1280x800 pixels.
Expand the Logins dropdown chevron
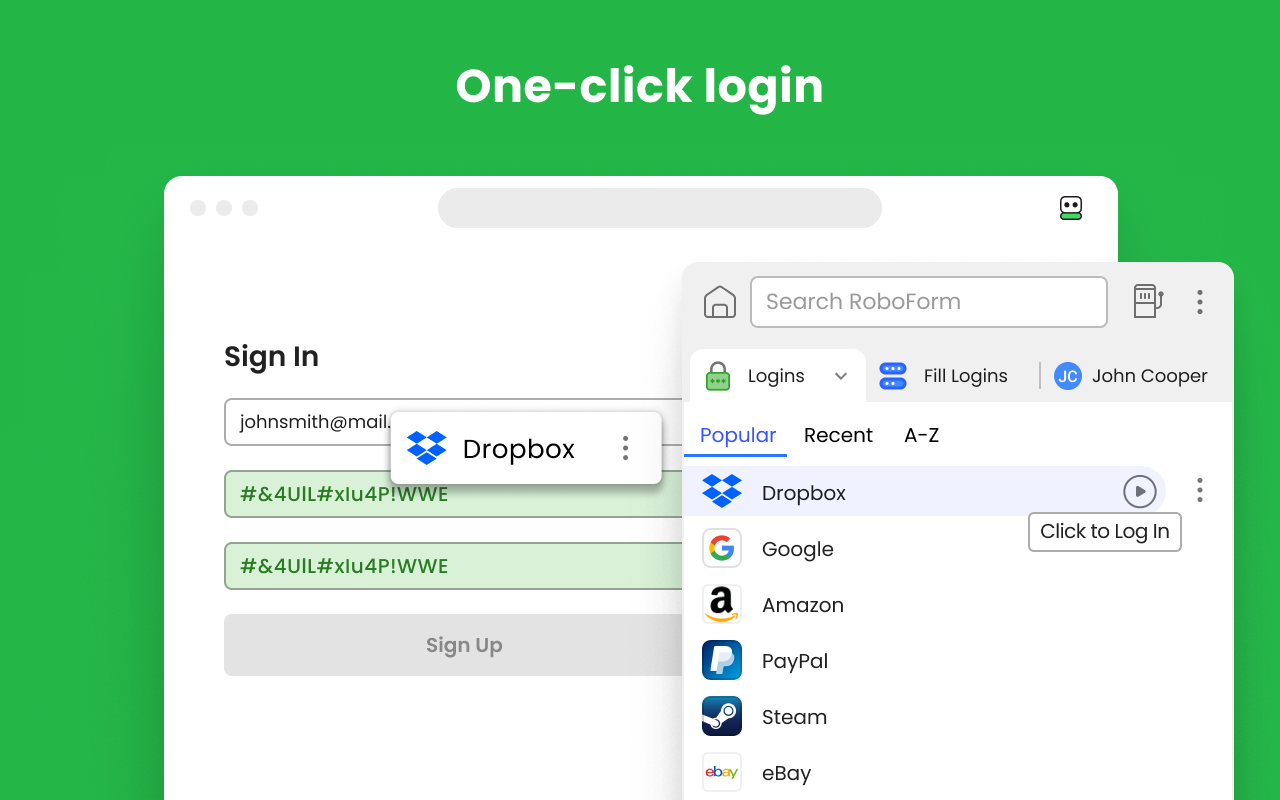click(x=841, y=377)
